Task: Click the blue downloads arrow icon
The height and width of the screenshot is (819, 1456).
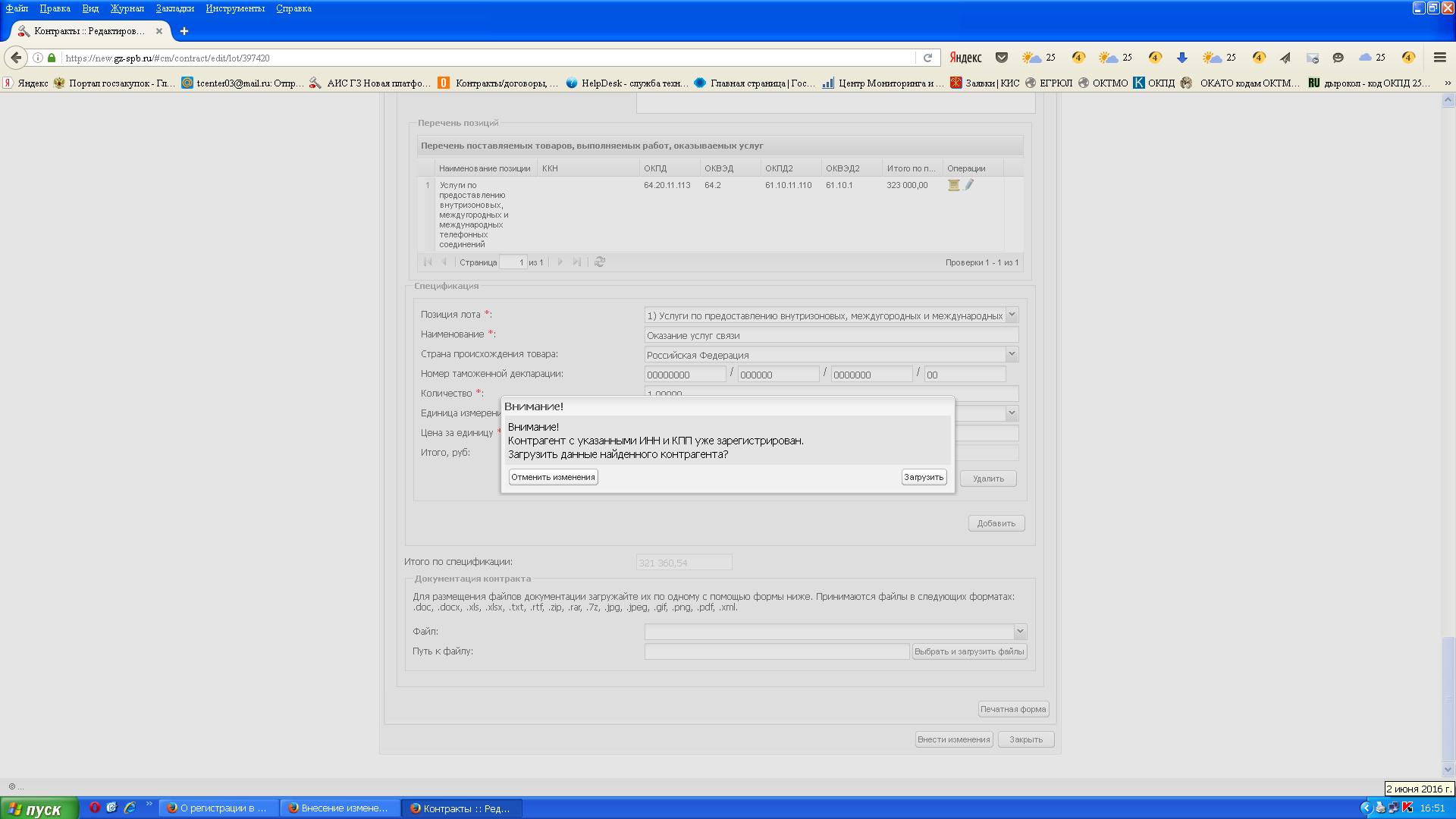Action: [1181, 58]
